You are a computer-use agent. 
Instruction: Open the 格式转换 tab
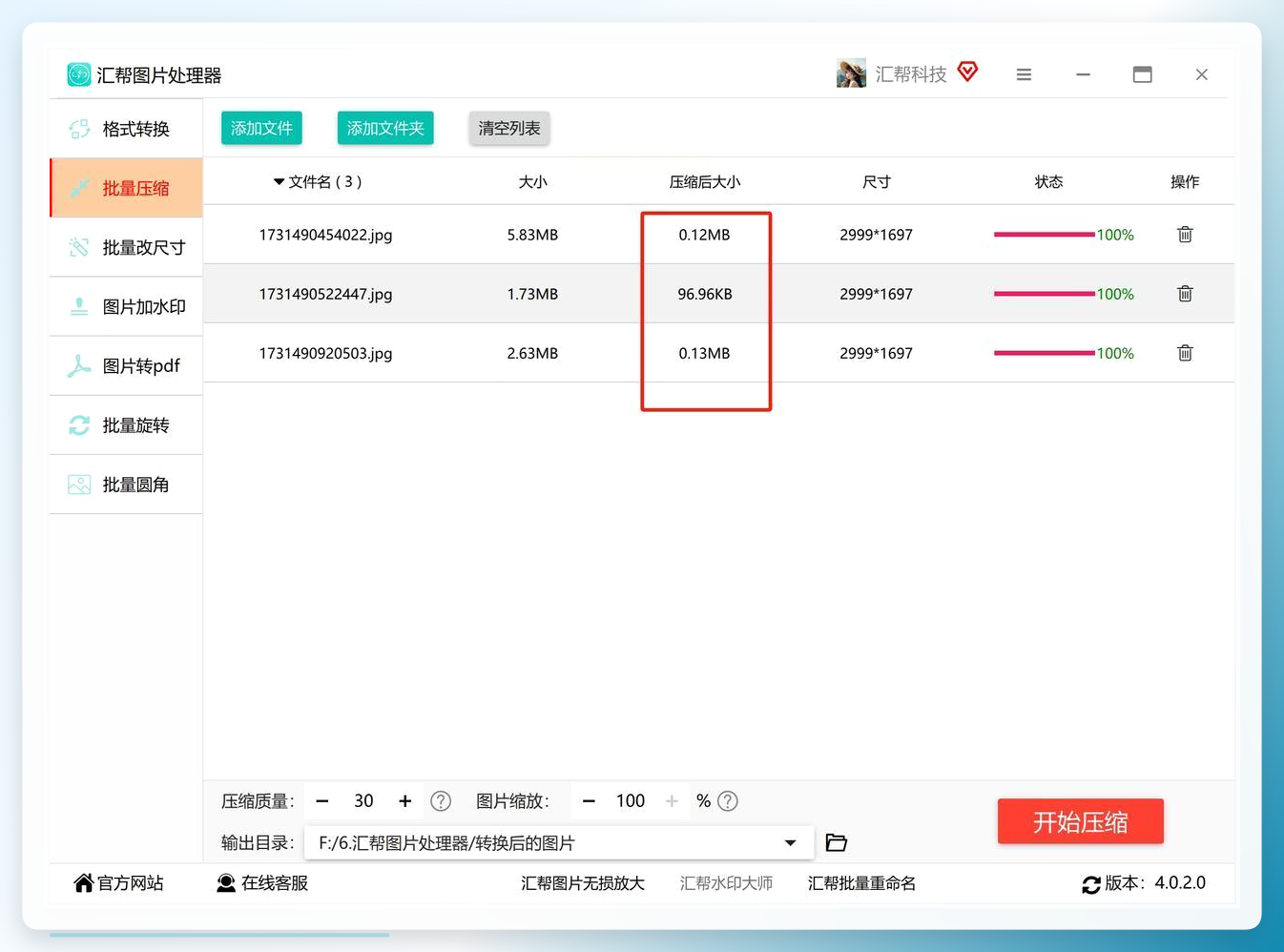[x=126, y=129]
